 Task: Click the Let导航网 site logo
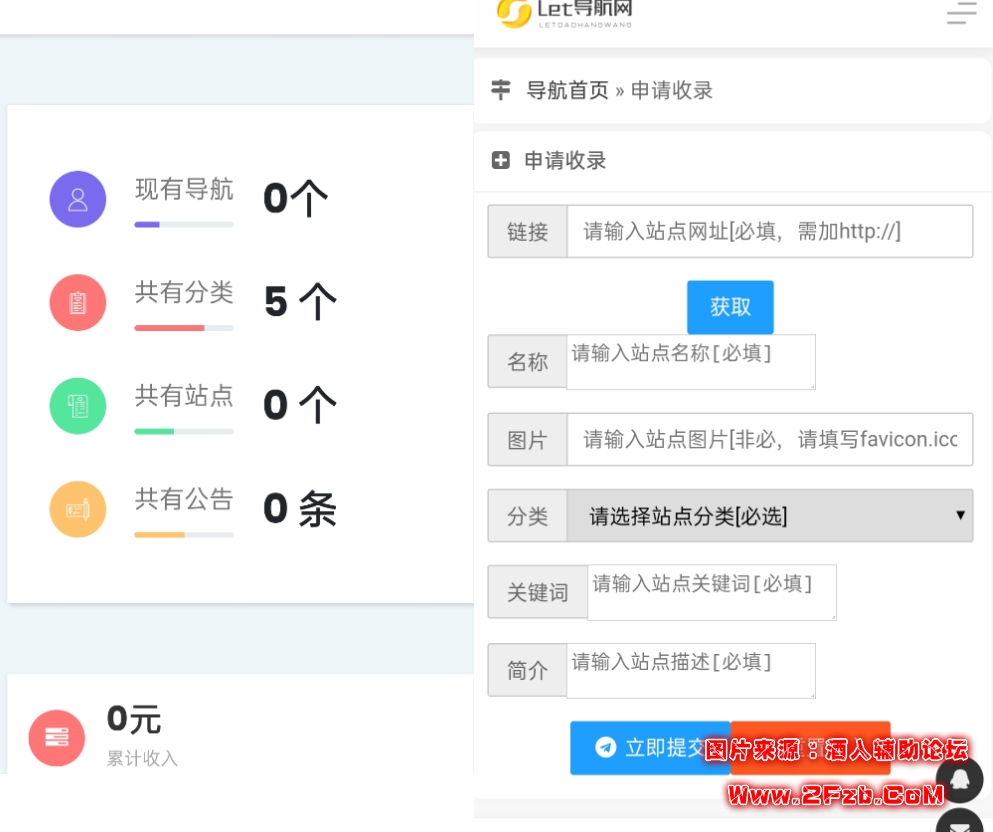(x=565, y=12)
